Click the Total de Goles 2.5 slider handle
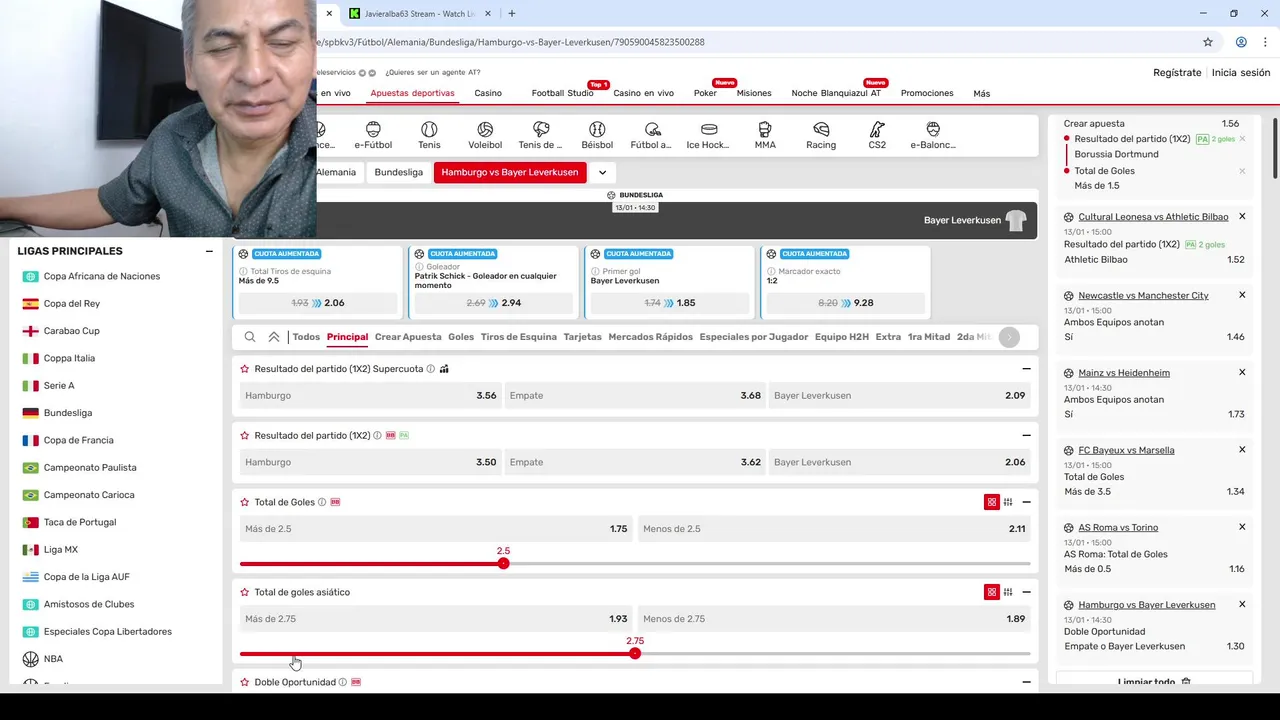 tap(504, 564)
